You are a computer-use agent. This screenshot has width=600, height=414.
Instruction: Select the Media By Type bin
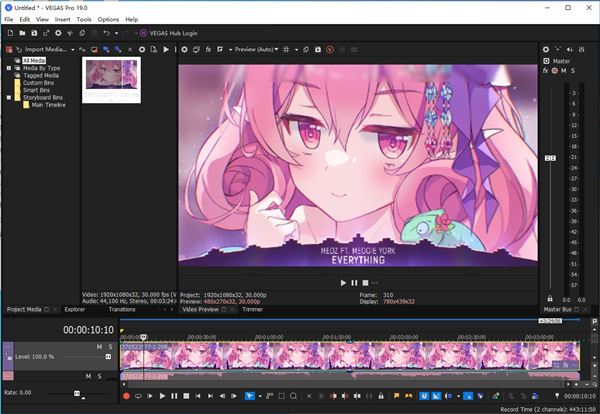[x=41, y=68]
